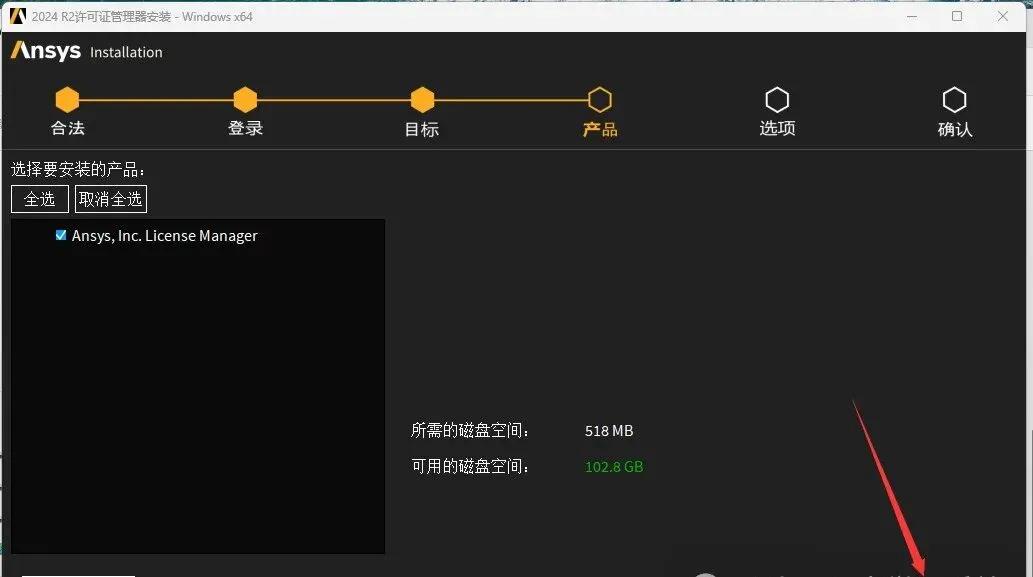
Task: Click the 合法 step label
Action: (x=68, y=128)
